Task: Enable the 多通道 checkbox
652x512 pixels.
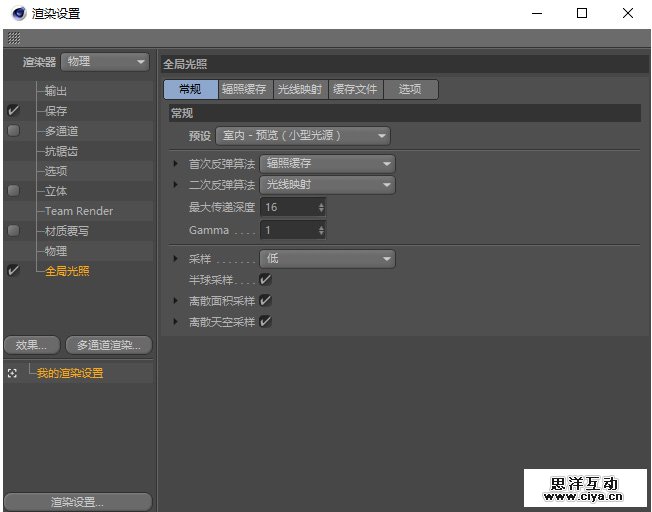Action: coord(13,131)
